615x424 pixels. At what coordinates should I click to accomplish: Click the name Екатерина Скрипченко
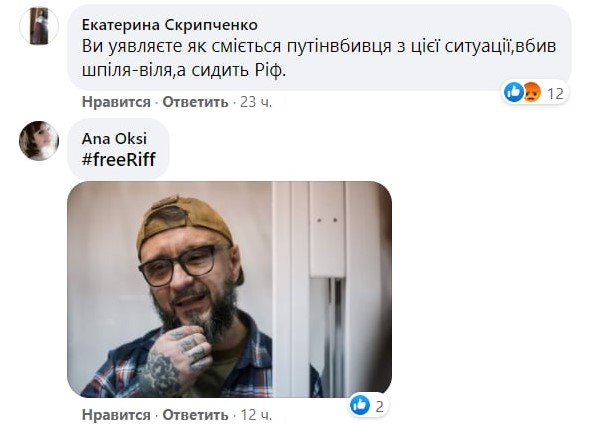click(x=170, y=25)
